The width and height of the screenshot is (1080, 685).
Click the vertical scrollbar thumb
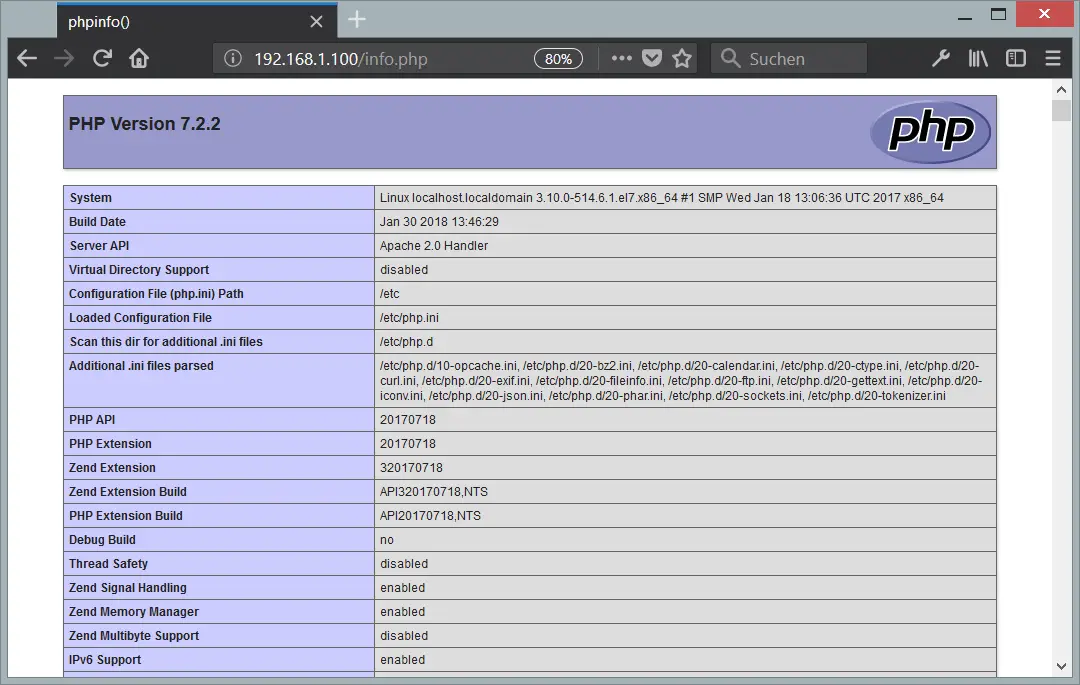pos(1061,110)
